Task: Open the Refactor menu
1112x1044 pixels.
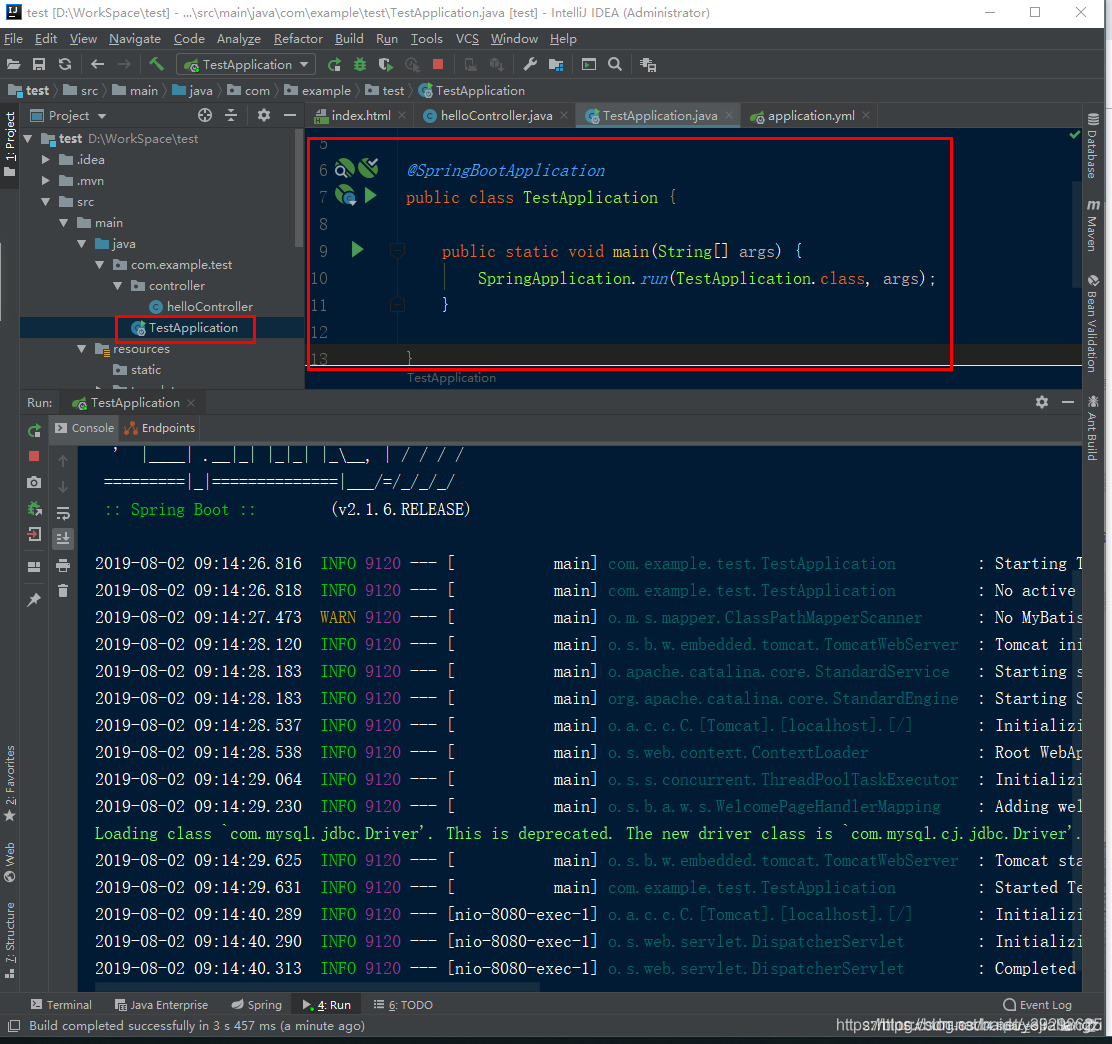Action: tap(298, 38)
